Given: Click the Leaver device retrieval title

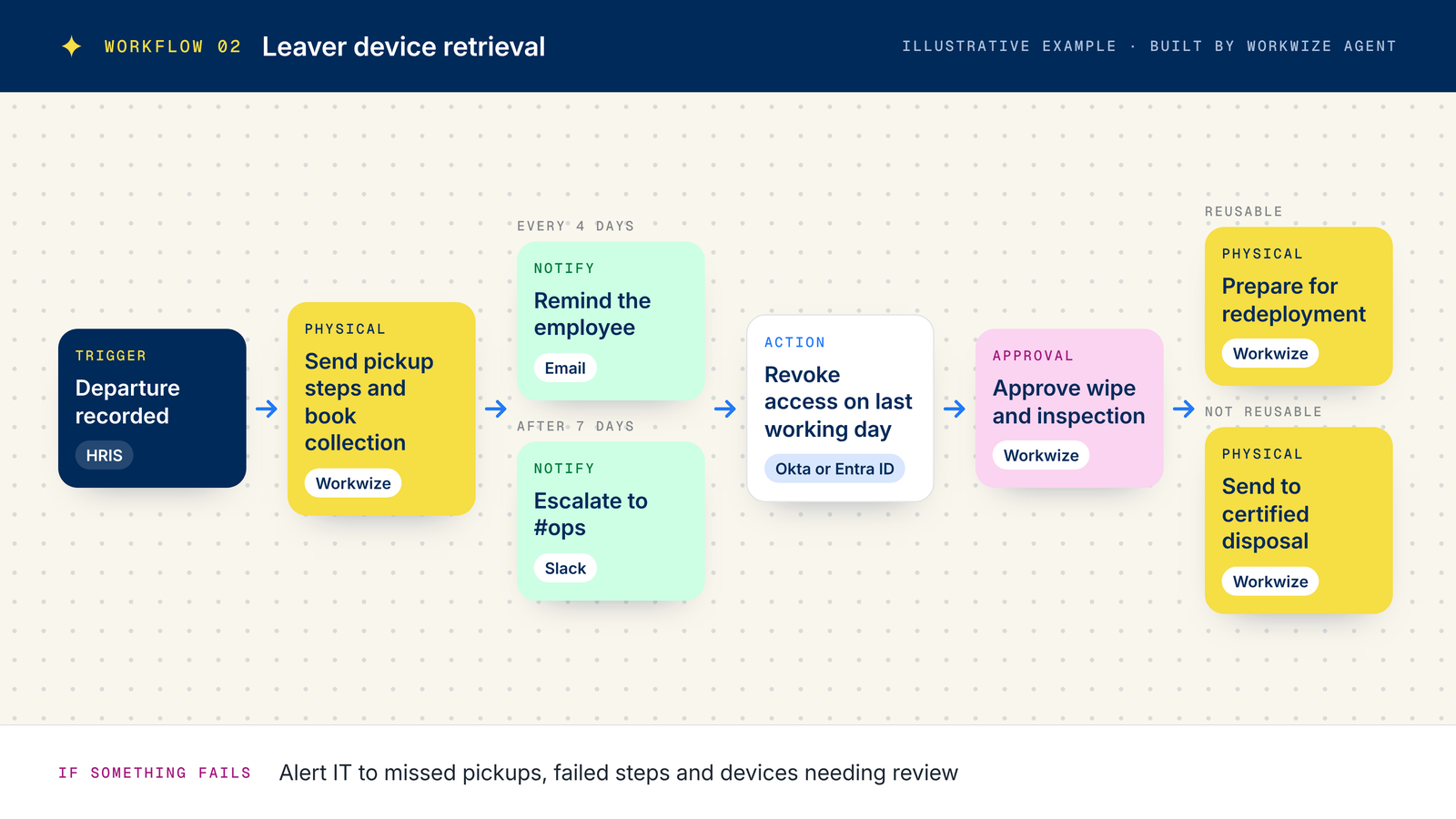Looking at the screenshot, I should click(x=403, y=46).
